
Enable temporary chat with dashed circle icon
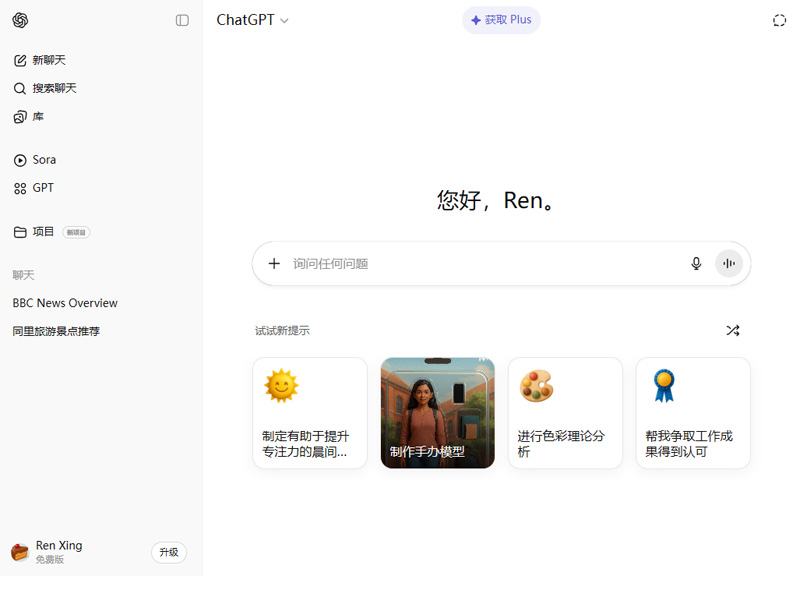779,20
